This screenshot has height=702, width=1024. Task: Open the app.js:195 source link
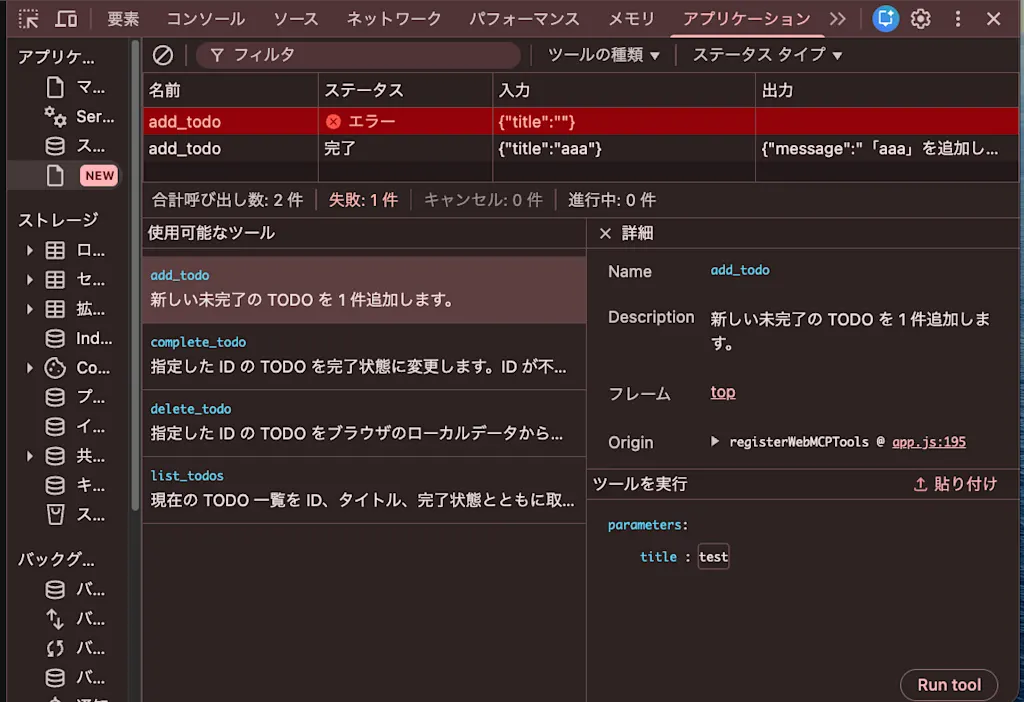click(x=929, y=442)
